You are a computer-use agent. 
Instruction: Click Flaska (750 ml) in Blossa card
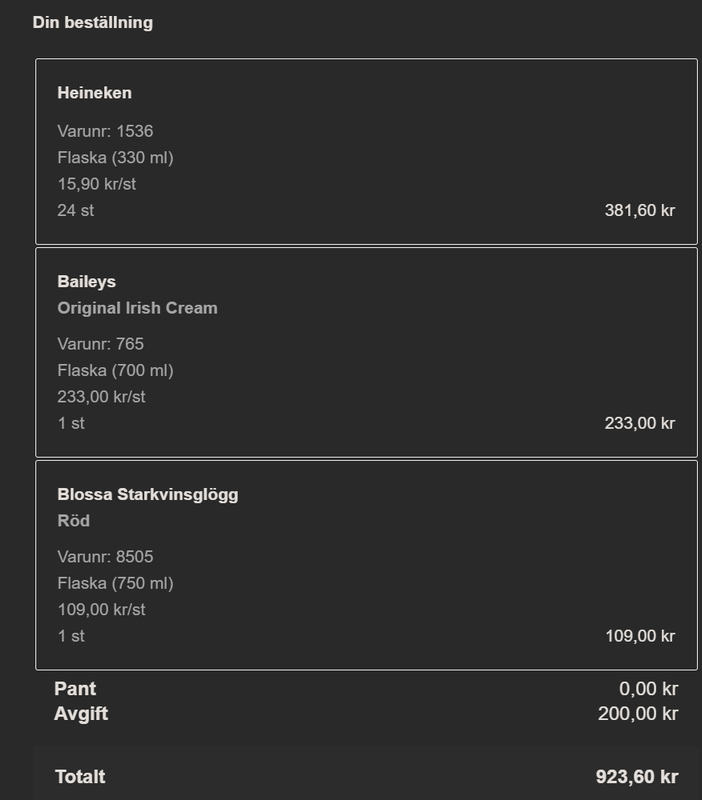pos(115,583)
